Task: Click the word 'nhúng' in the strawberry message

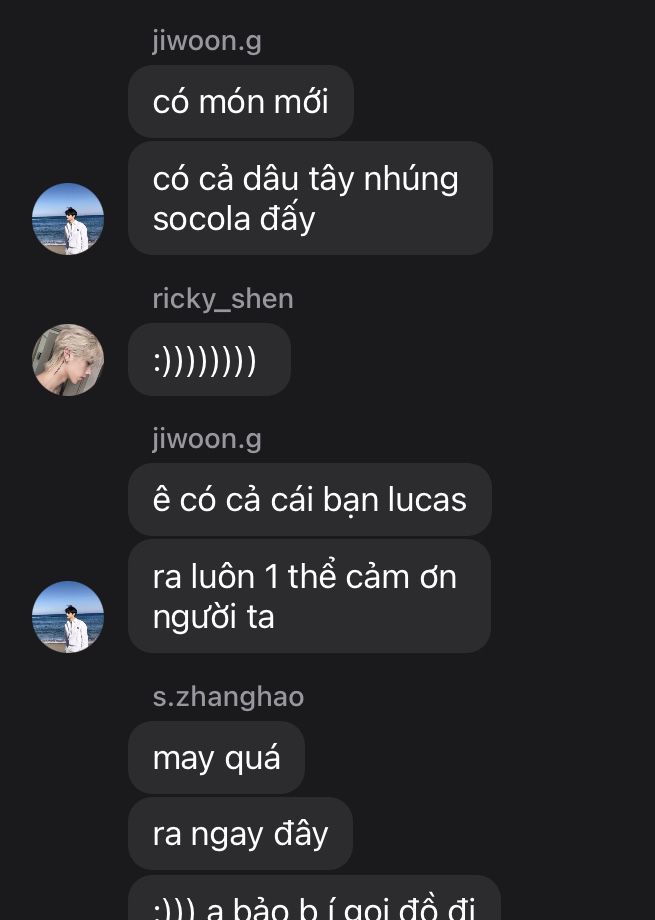Action: pos(411,180)
